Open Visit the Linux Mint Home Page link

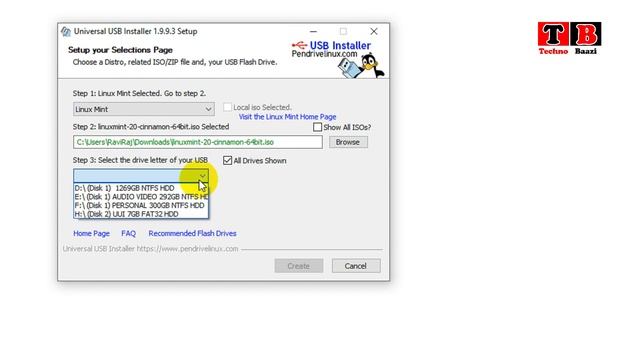click(x=287, y=117)
